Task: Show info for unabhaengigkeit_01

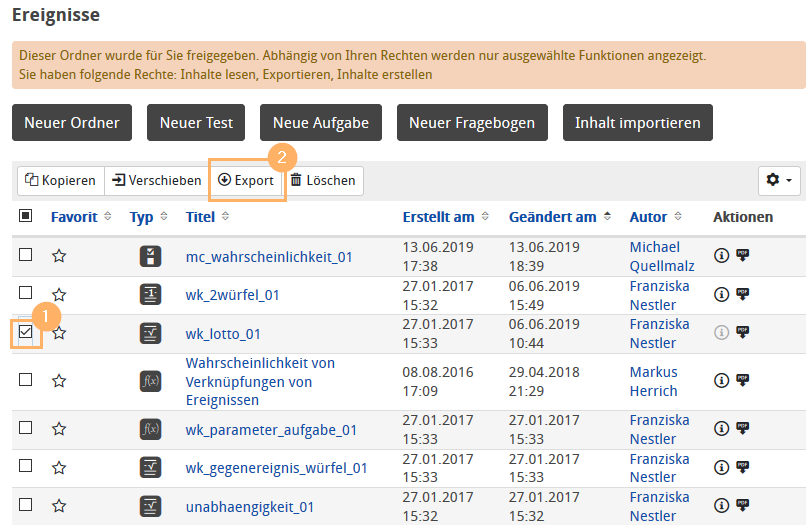Action: tap(721, 506)
